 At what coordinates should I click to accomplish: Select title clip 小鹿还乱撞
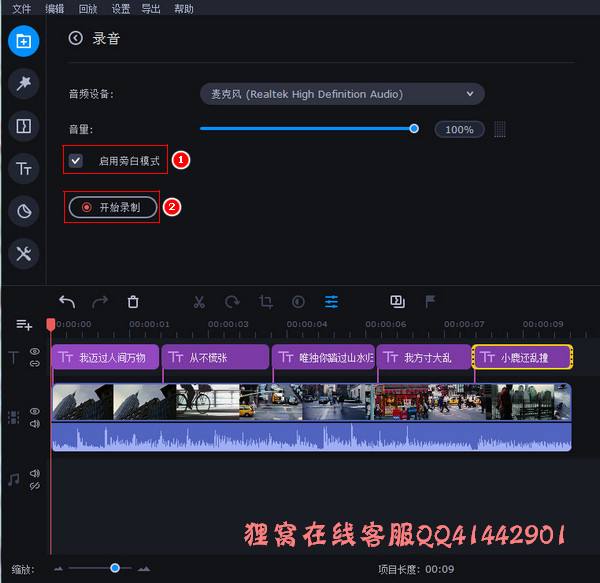coord(522,357)
